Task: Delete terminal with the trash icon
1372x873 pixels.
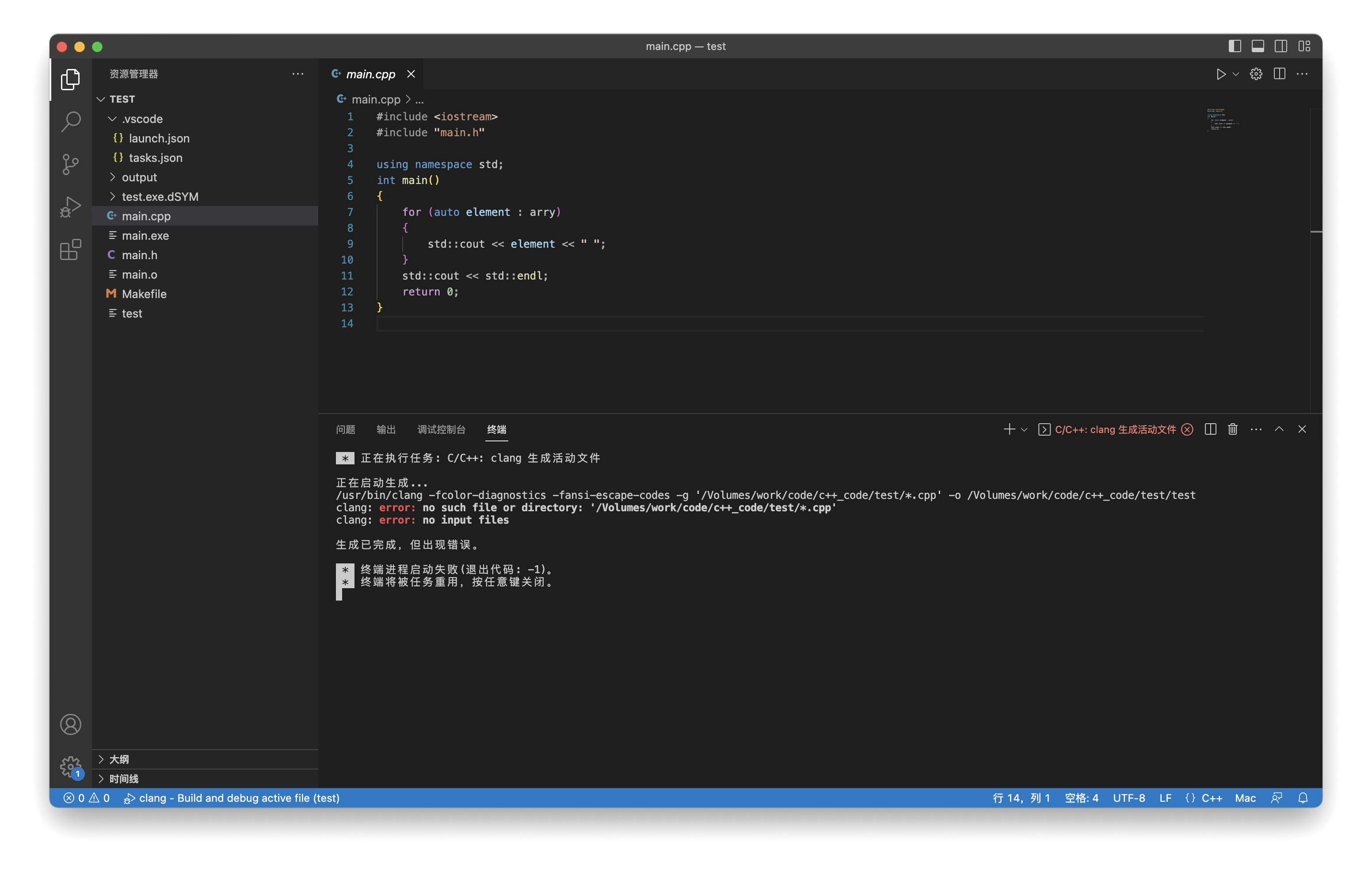Action: tap(1232, 429)
